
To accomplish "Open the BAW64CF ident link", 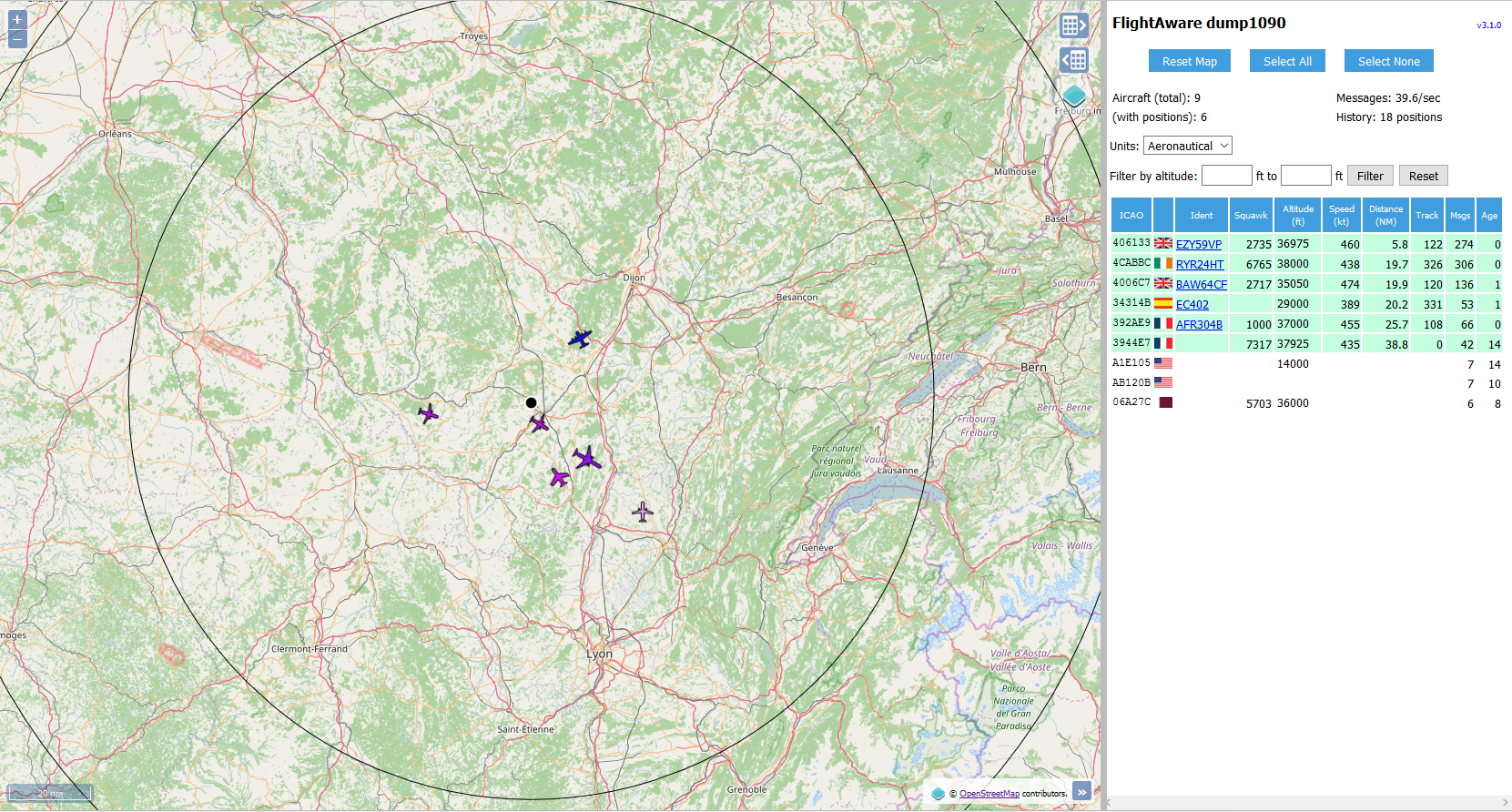I will point(1202,284).
